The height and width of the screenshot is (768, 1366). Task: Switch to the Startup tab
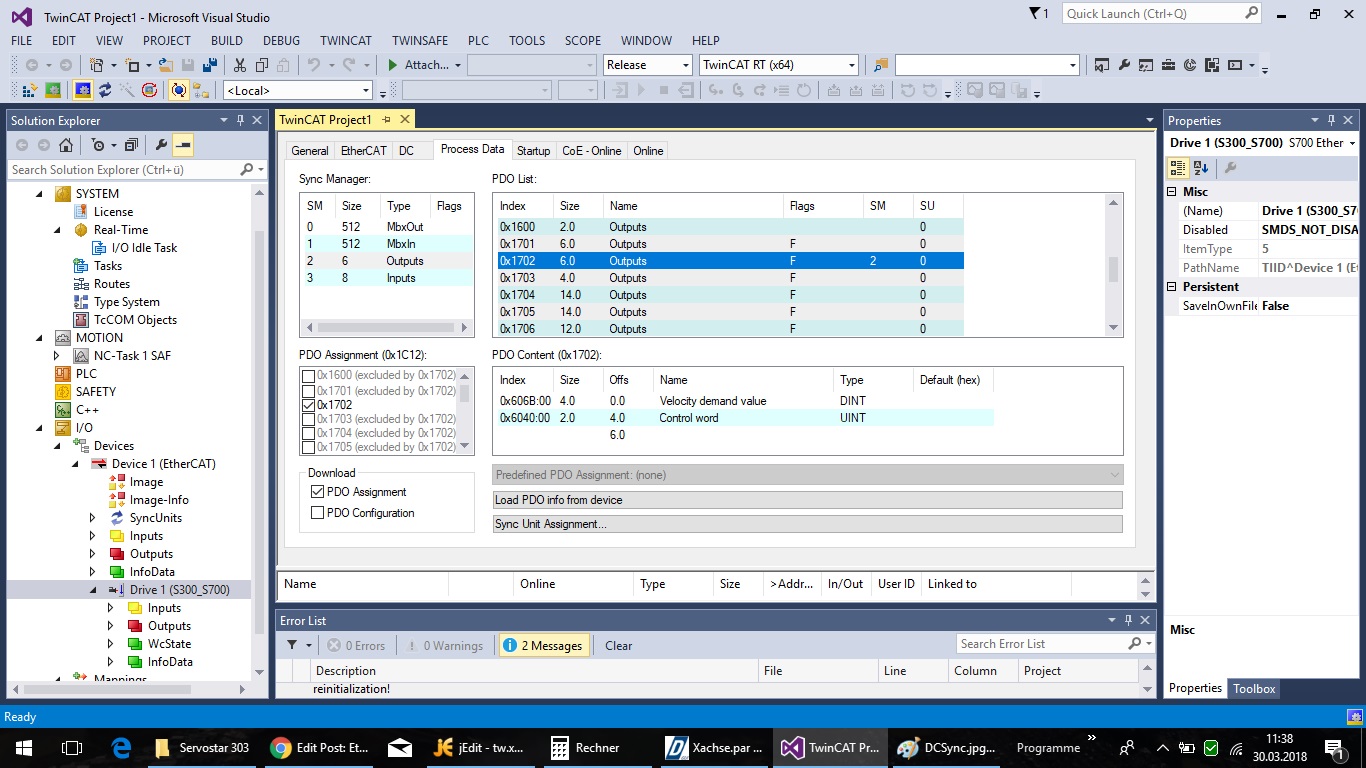[533, 151]
